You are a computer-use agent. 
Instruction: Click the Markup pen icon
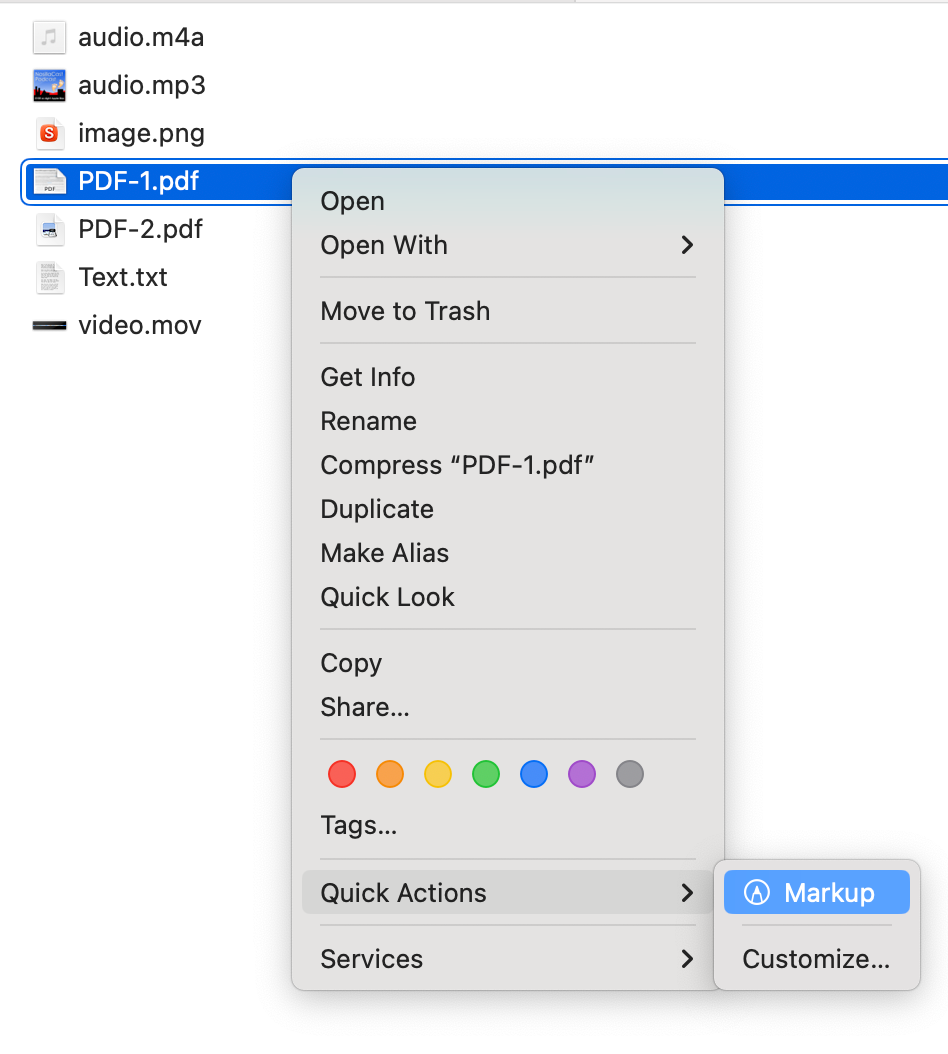tap(758, 893)
